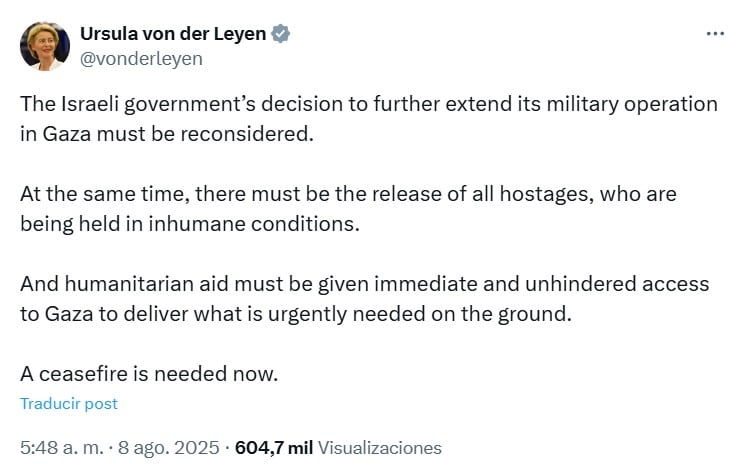Open Ursula von der Leyen's profile photo
The width and height of the screenshot is (747, 475).
45,46
